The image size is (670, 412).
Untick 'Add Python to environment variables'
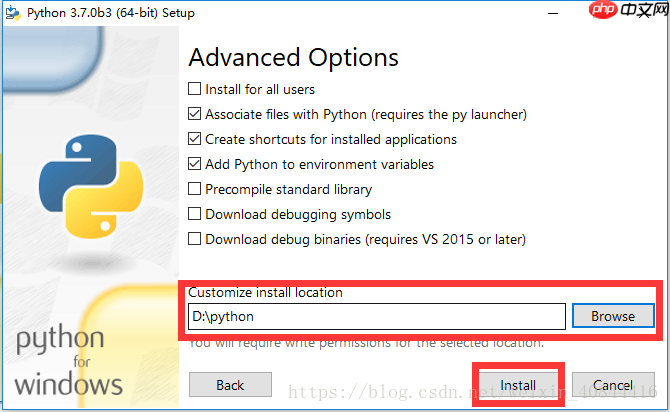click(195, 164)
